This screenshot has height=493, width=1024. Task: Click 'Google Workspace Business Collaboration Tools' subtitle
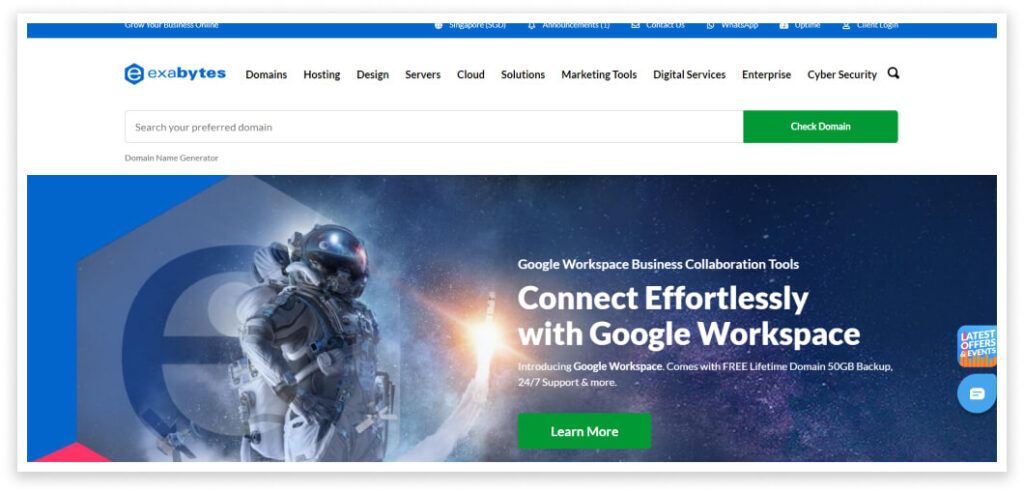click(658, 264)
